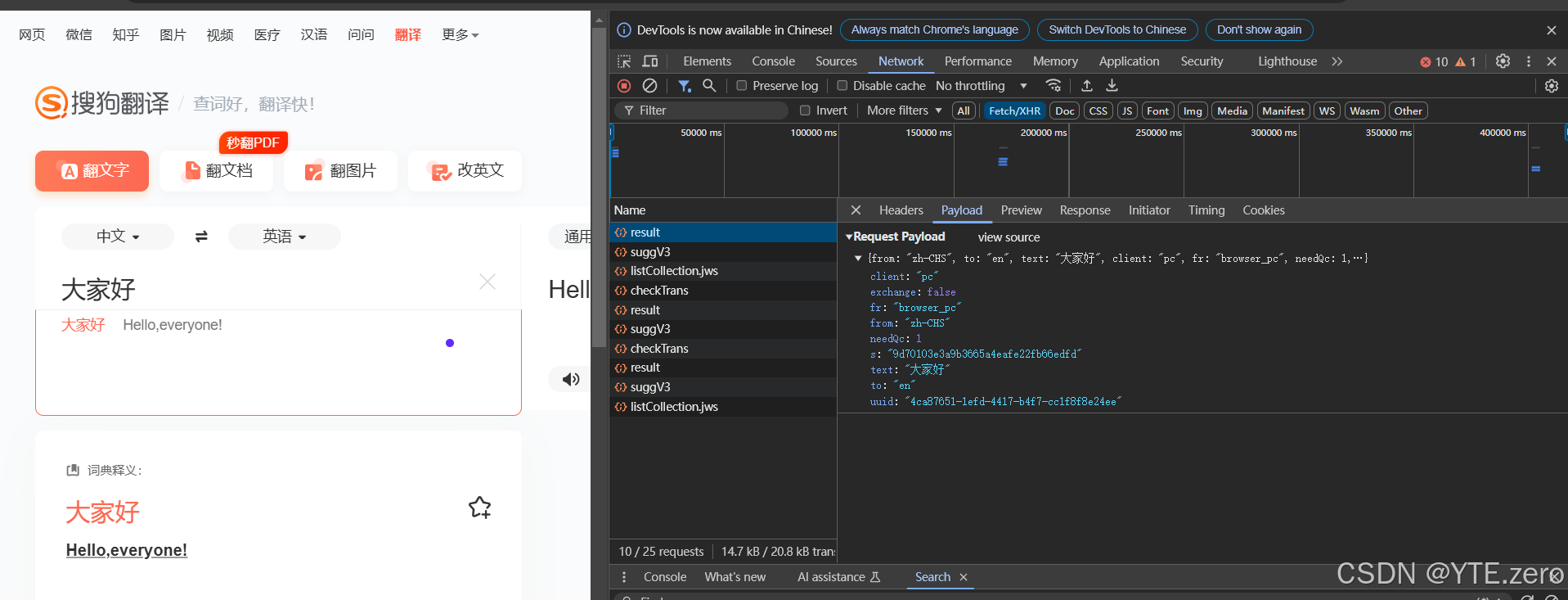Toggle the Fetch/XHR type filter

coord(1014,111)
